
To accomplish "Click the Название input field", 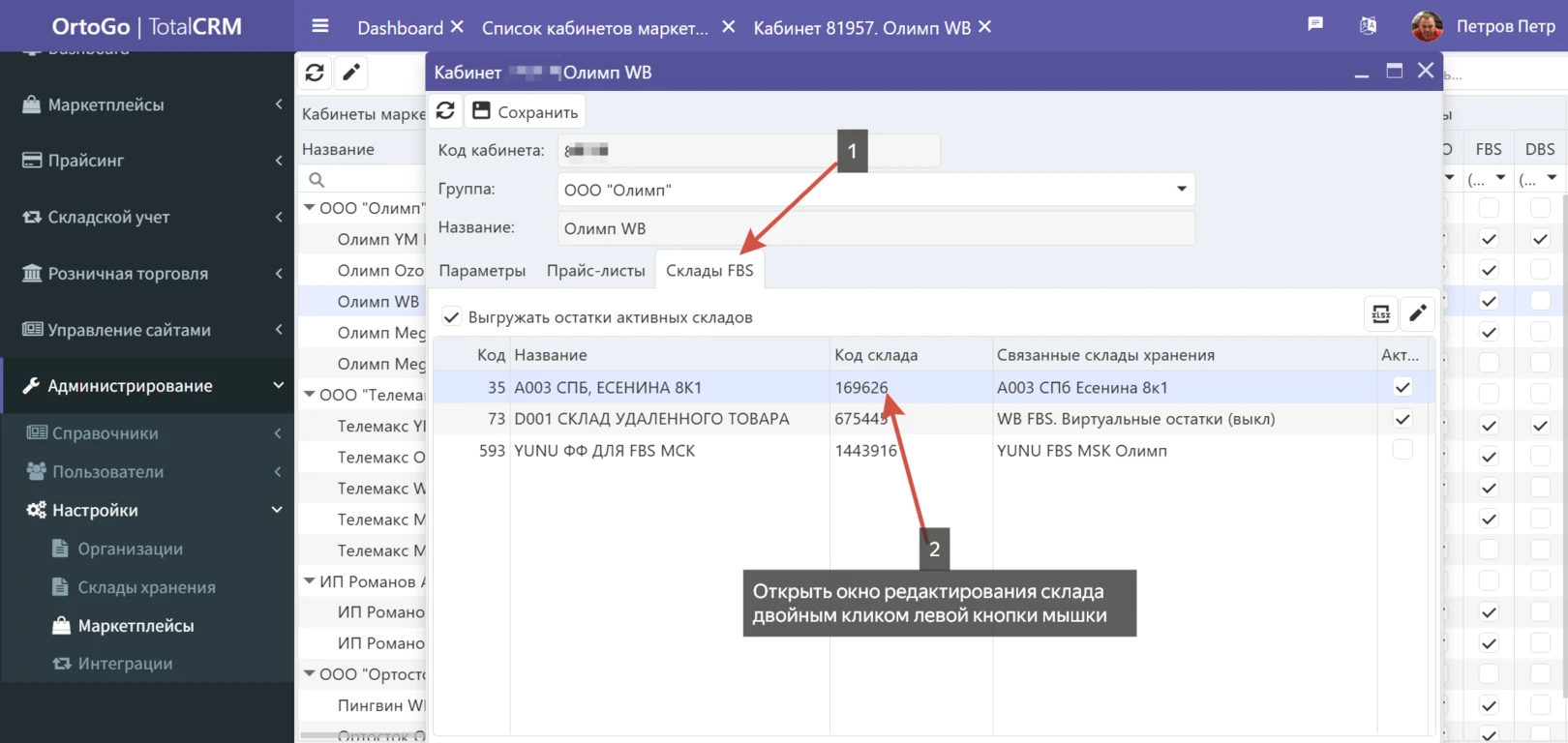I will pyautogui.click(x=875, y=228).
